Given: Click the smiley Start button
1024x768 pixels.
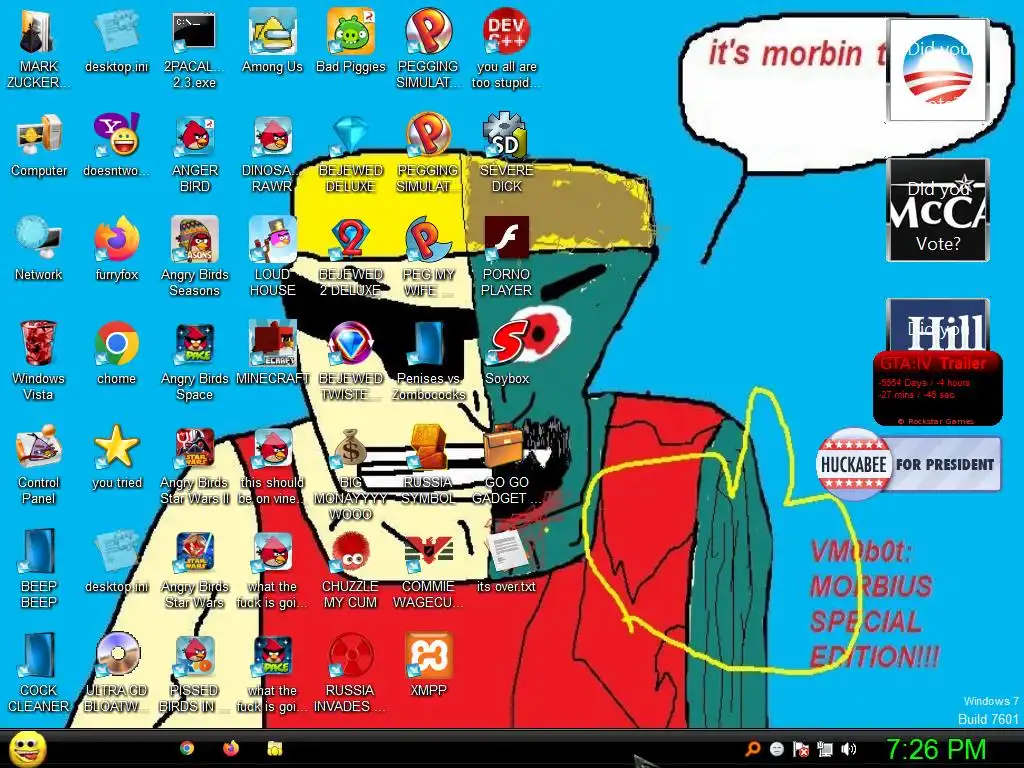Looking at the screenshot, I should tap(27, 749).
